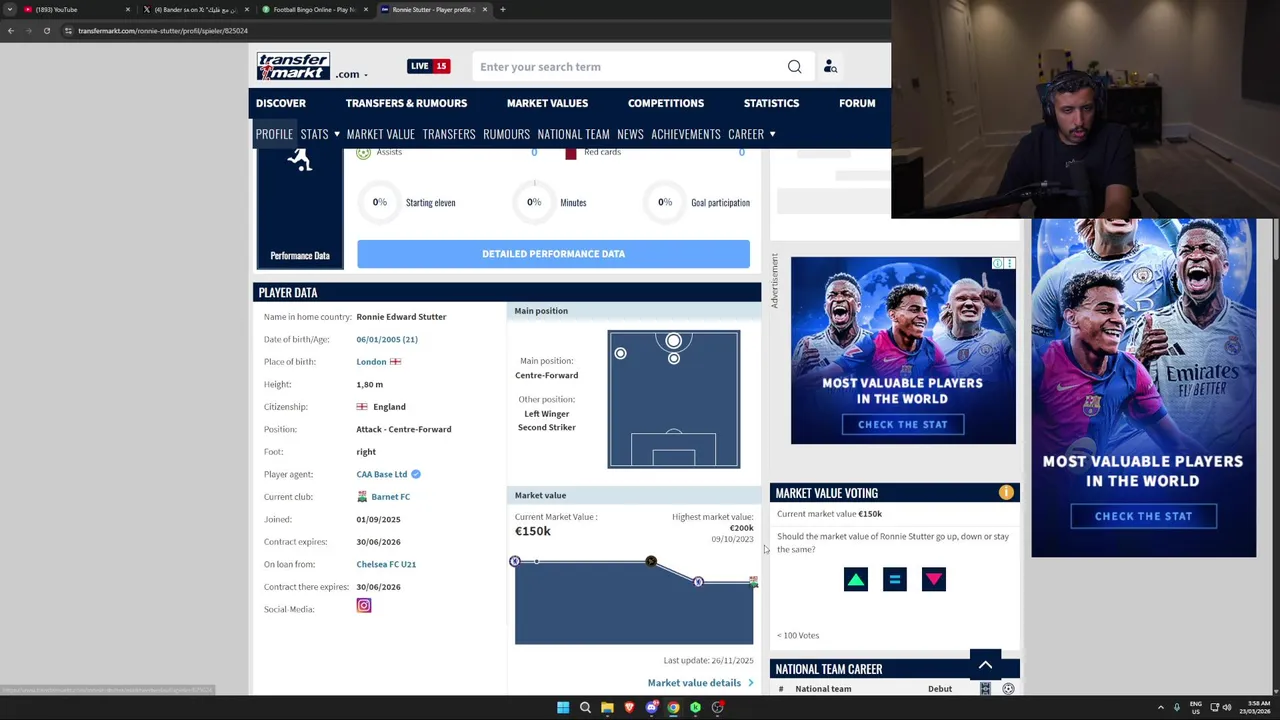1280x720 pixels.
Task: Open the LIVE matches badge
Action: tap(428, 66)
